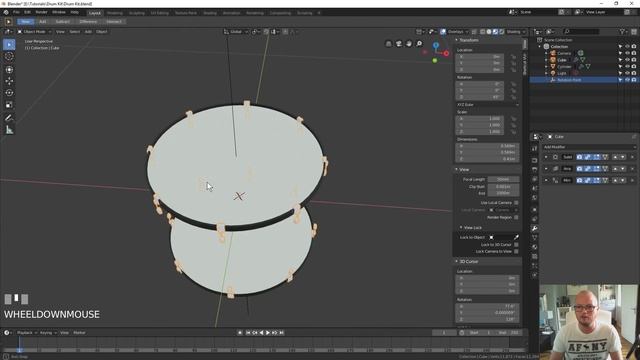640x360 pixels.
Task: Toggle Light render camera icon in outliner
Action: click(634, 73)
